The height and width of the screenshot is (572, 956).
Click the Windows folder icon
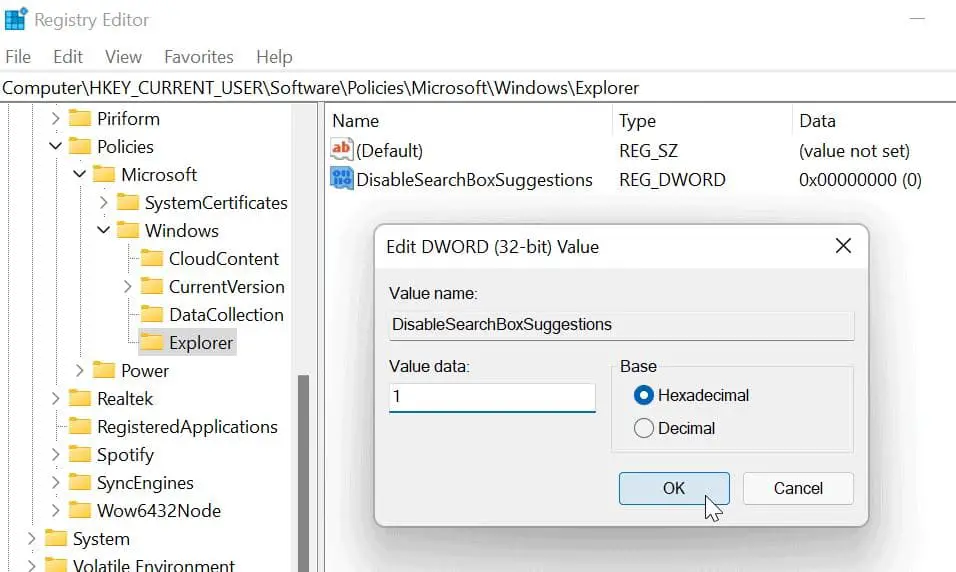point(127,231)
